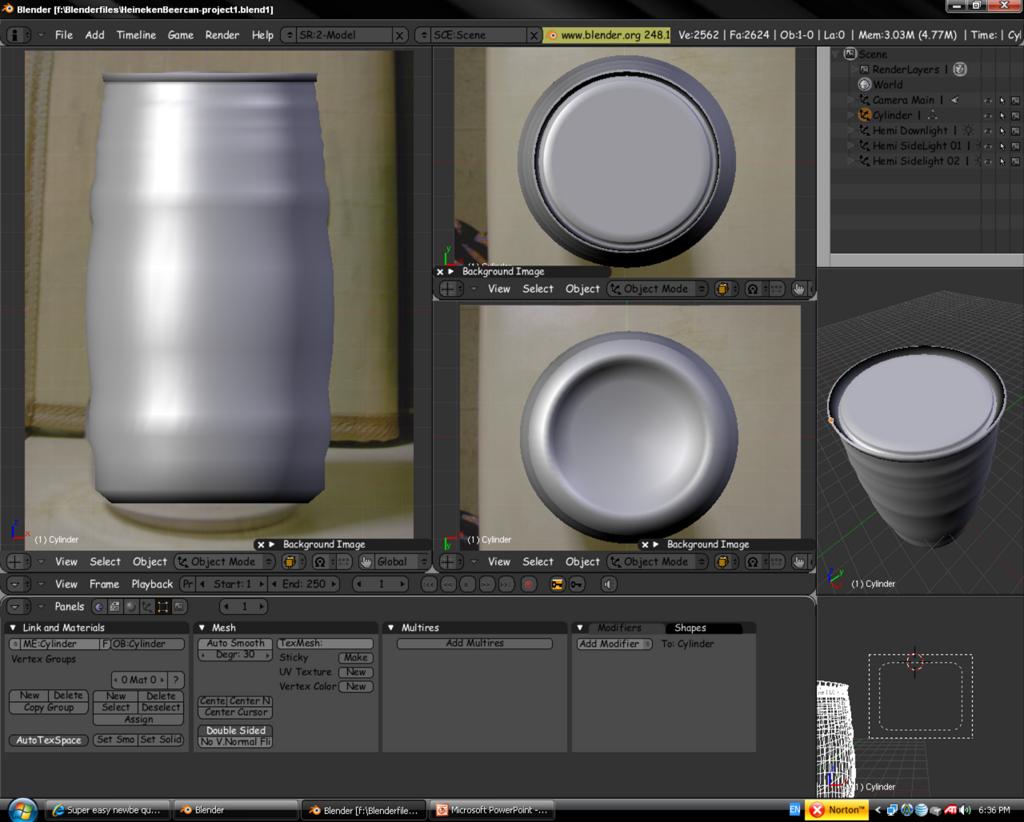Click the Add Multires button
The width and height of the screenshot is (1024, 822).
[x=475, y=643]
